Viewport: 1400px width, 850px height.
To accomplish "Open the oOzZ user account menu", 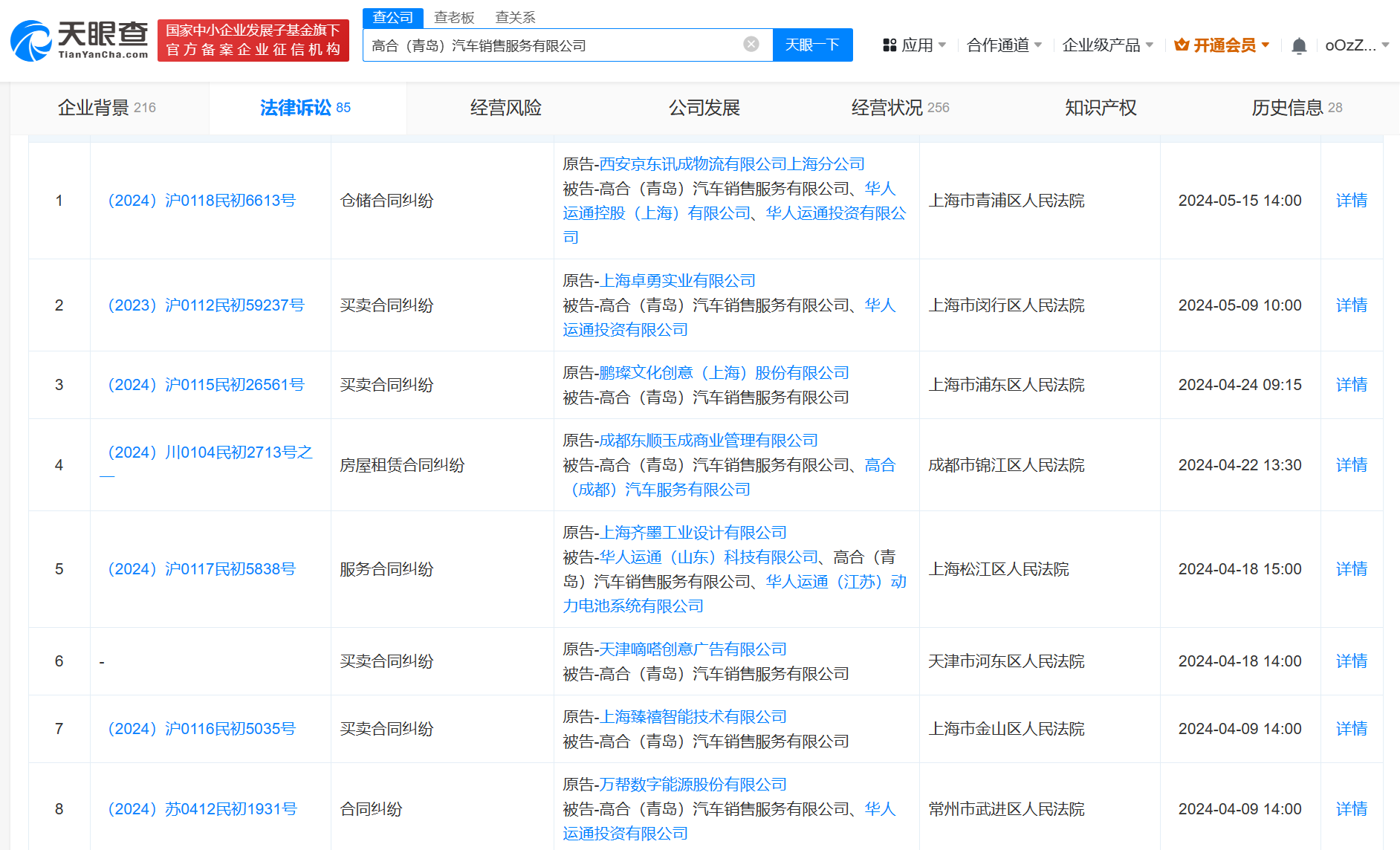I will point(1356,45).
